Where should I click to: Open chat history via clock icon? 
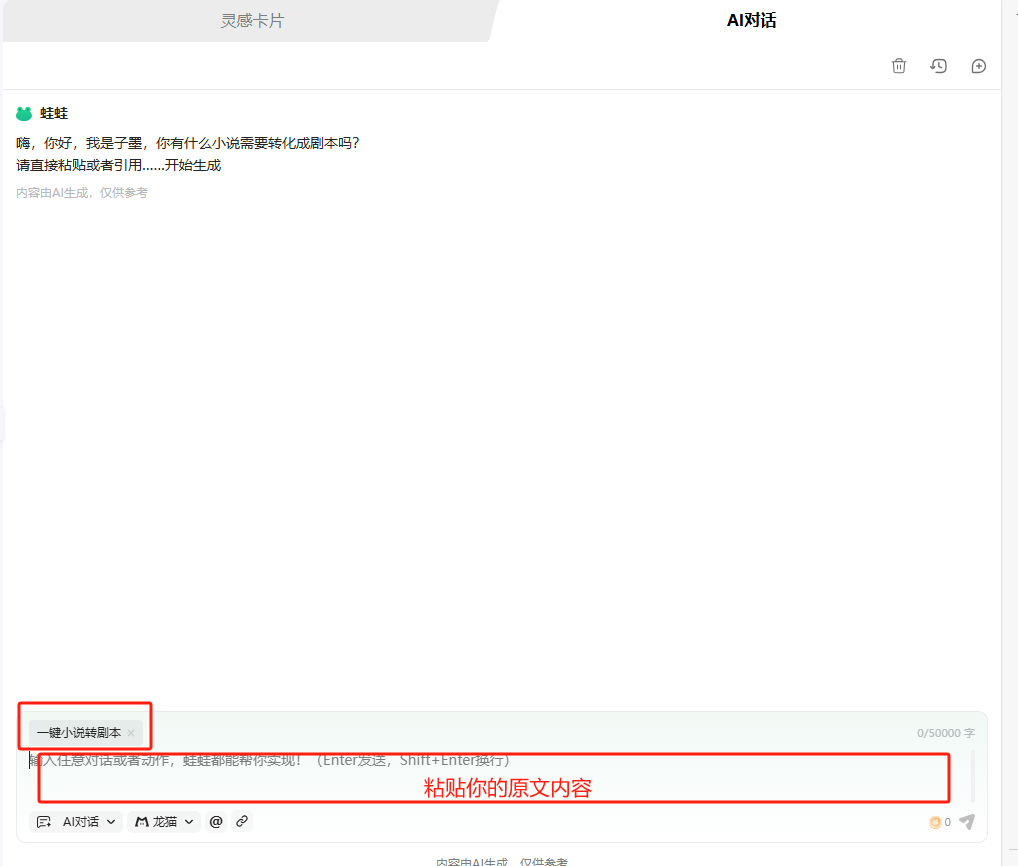pos(938,66)
